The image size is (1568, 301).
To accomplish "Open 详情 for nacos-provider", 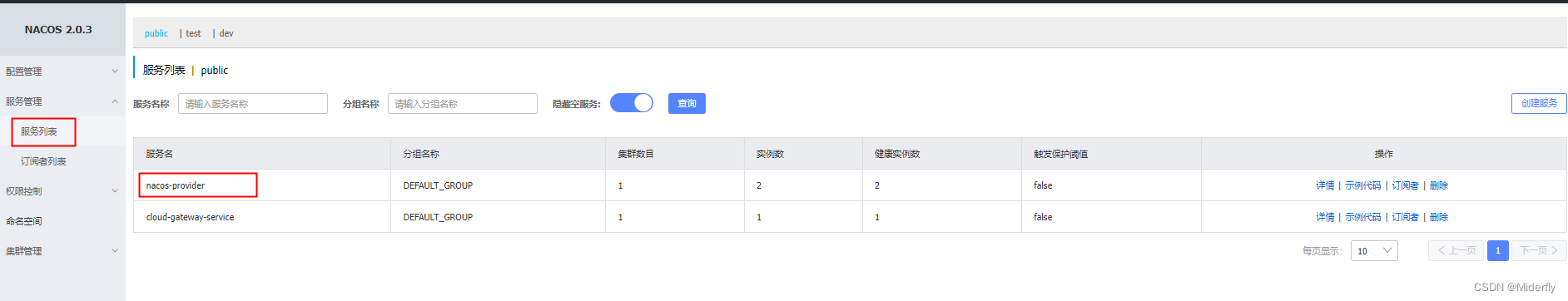I will click(1325, 185).
